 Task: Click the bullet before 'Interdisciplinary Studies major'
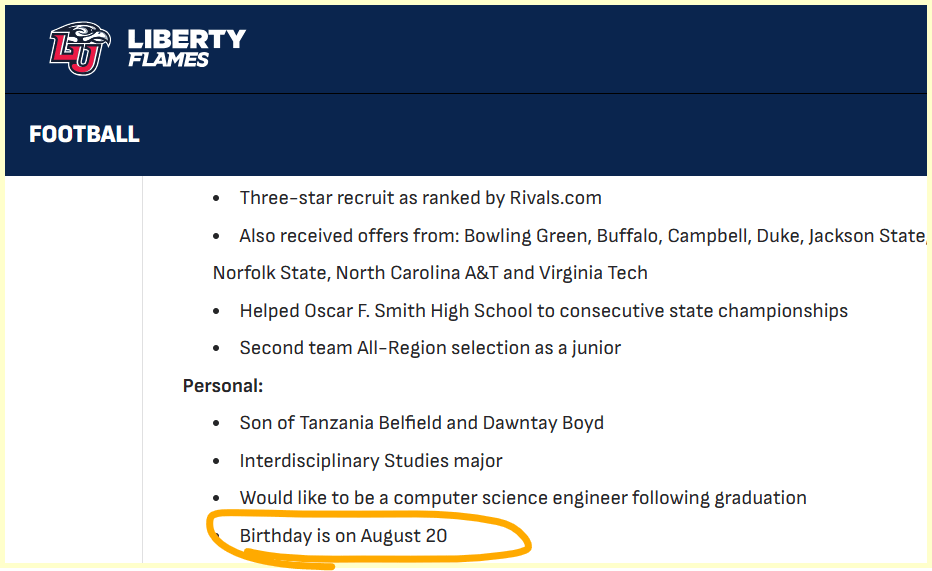tap(217, 462)
